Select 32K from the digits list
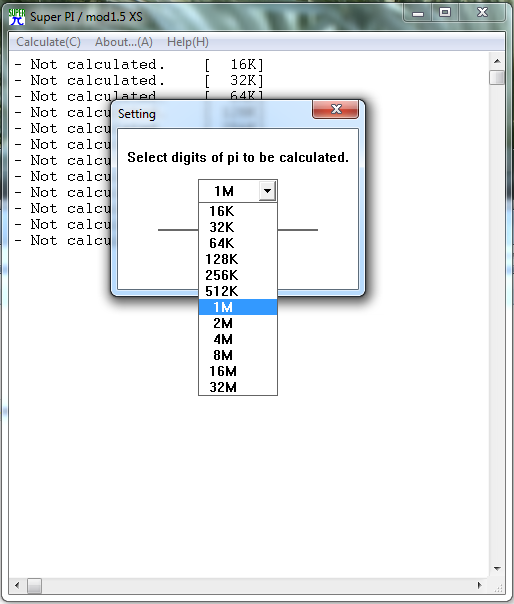The height and width of the screenshot is (604, 514). pyautogui.click(x=238, y=227)
